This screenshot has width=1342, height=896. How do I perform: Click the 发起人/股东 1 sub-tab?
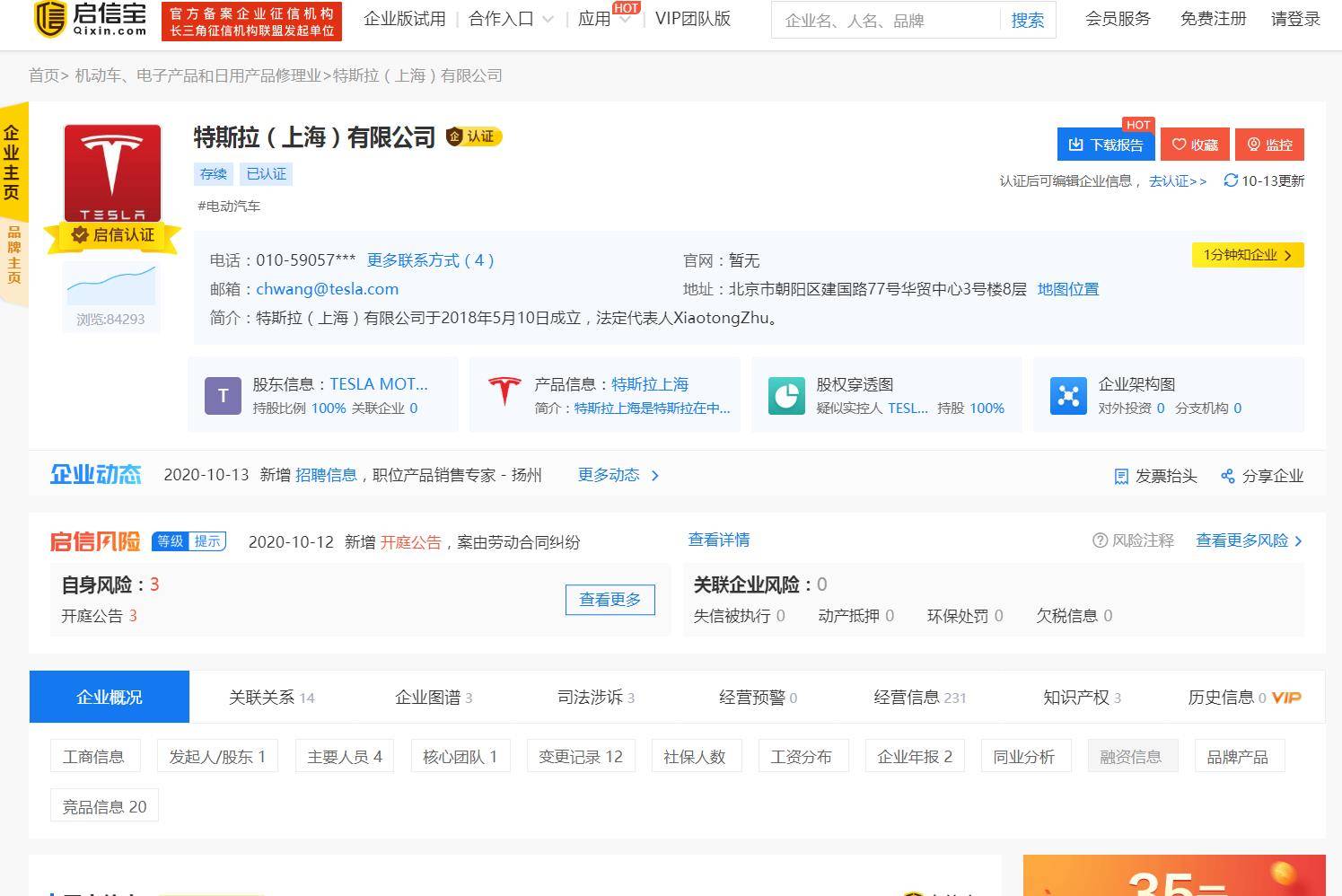click(217, 757)
